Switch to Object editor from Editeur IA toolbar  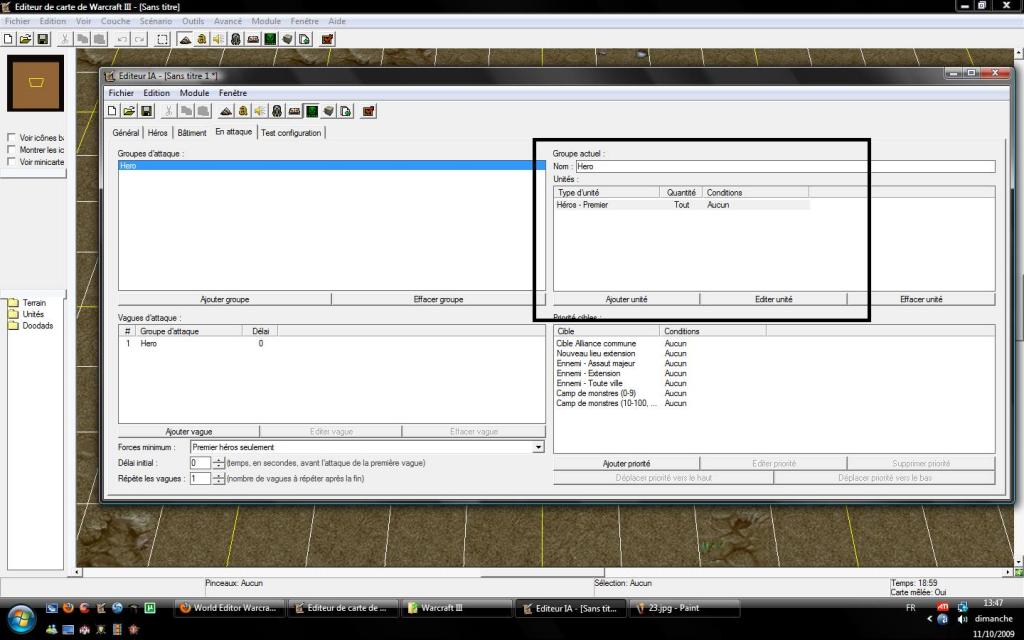[277, 111]
